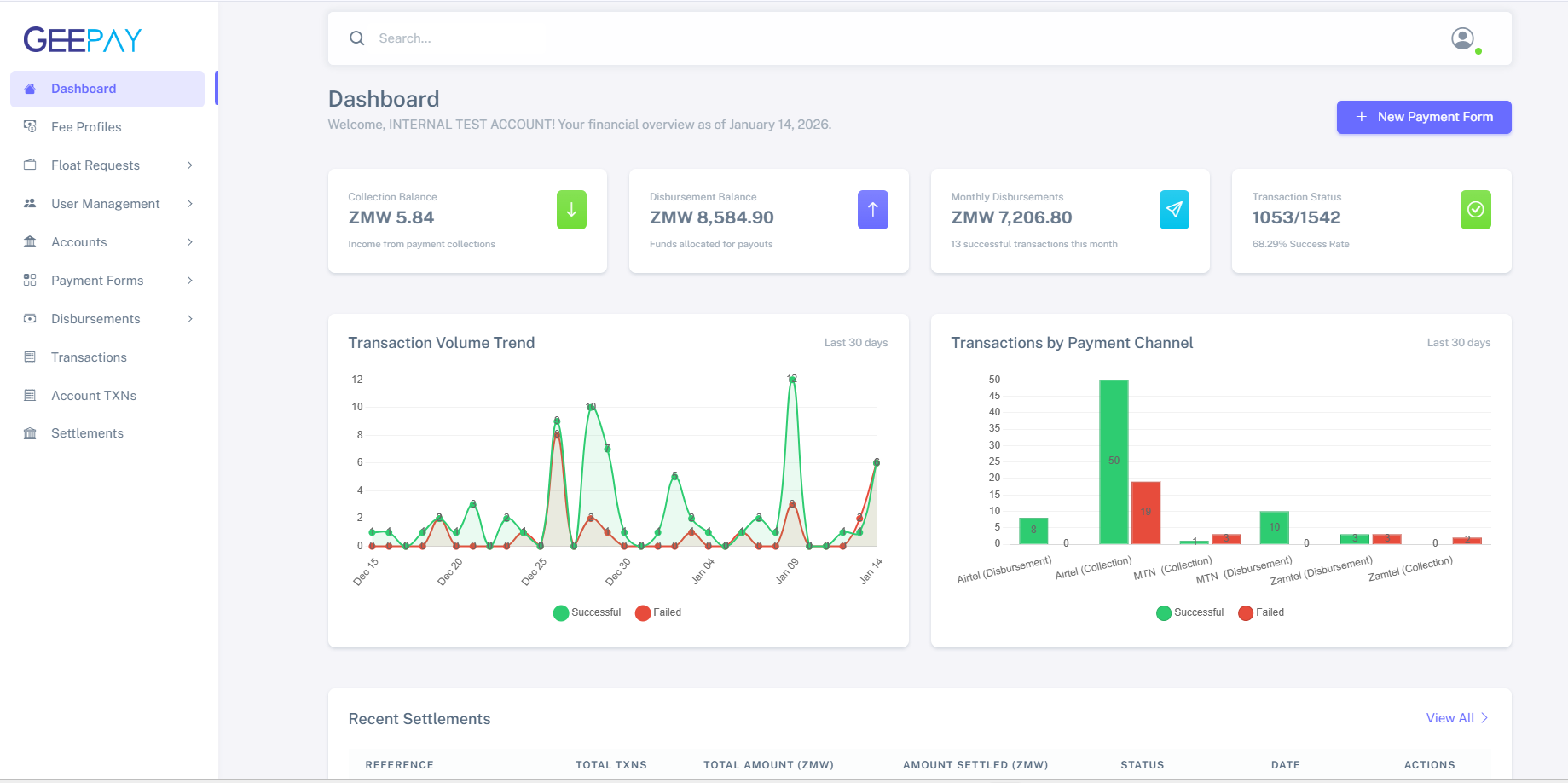The width and height of the screenshot is (1568, 783).
Task: Click the search magnifier icon
Action: click(x=357, y=38)
